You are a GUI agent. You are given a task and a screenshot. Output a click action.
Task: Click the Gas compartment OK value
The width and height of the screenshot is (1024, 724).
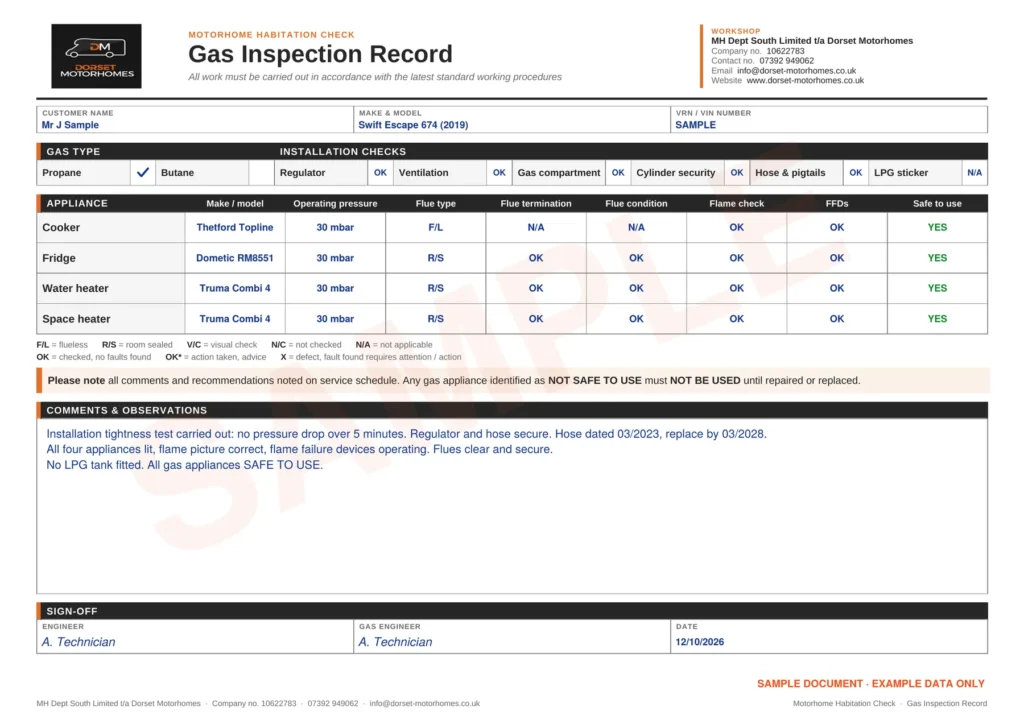[618, 172]
